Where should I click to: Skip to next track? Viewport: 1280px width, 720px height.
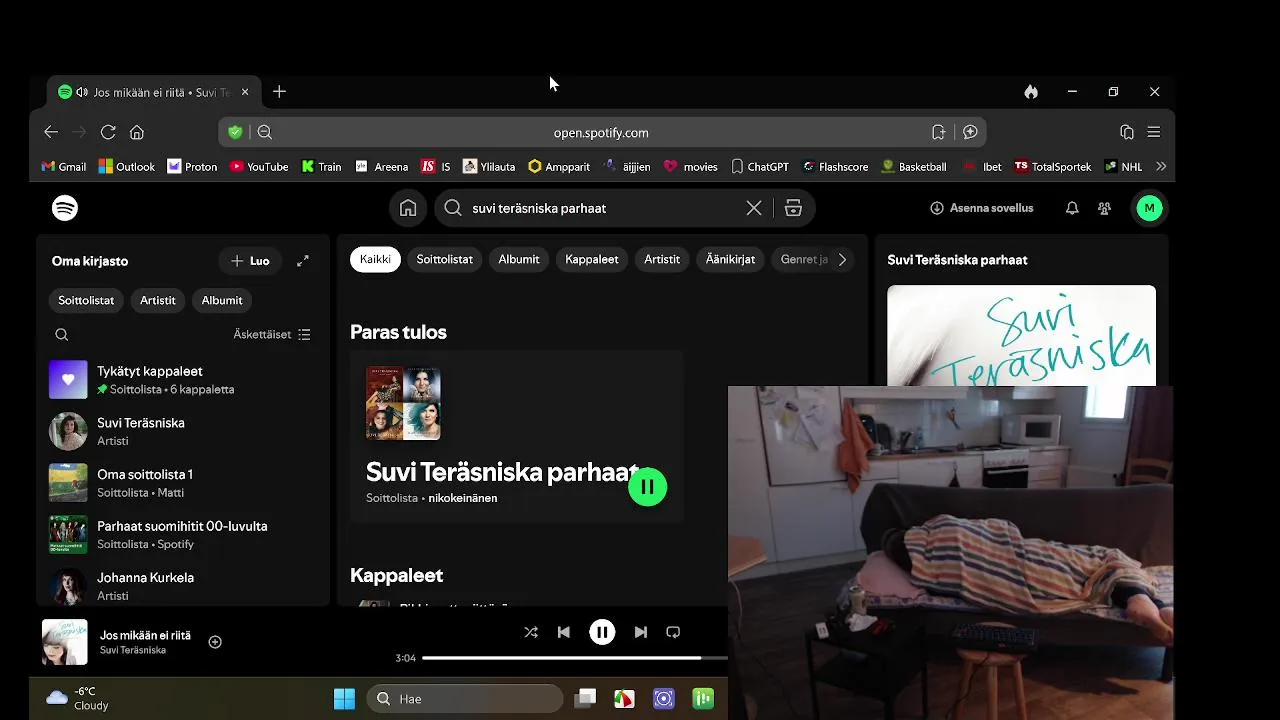tap(641, 632)
